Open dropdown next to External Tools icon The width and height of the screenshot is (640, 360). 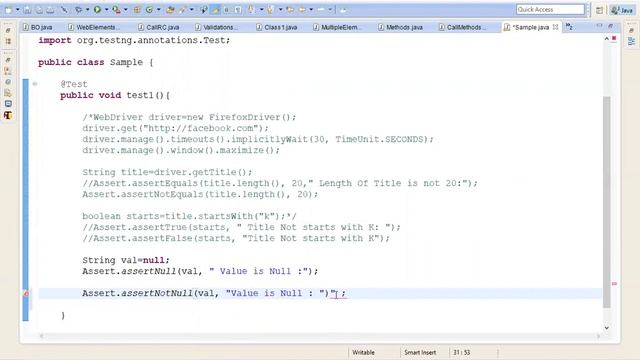coord(126,9)
